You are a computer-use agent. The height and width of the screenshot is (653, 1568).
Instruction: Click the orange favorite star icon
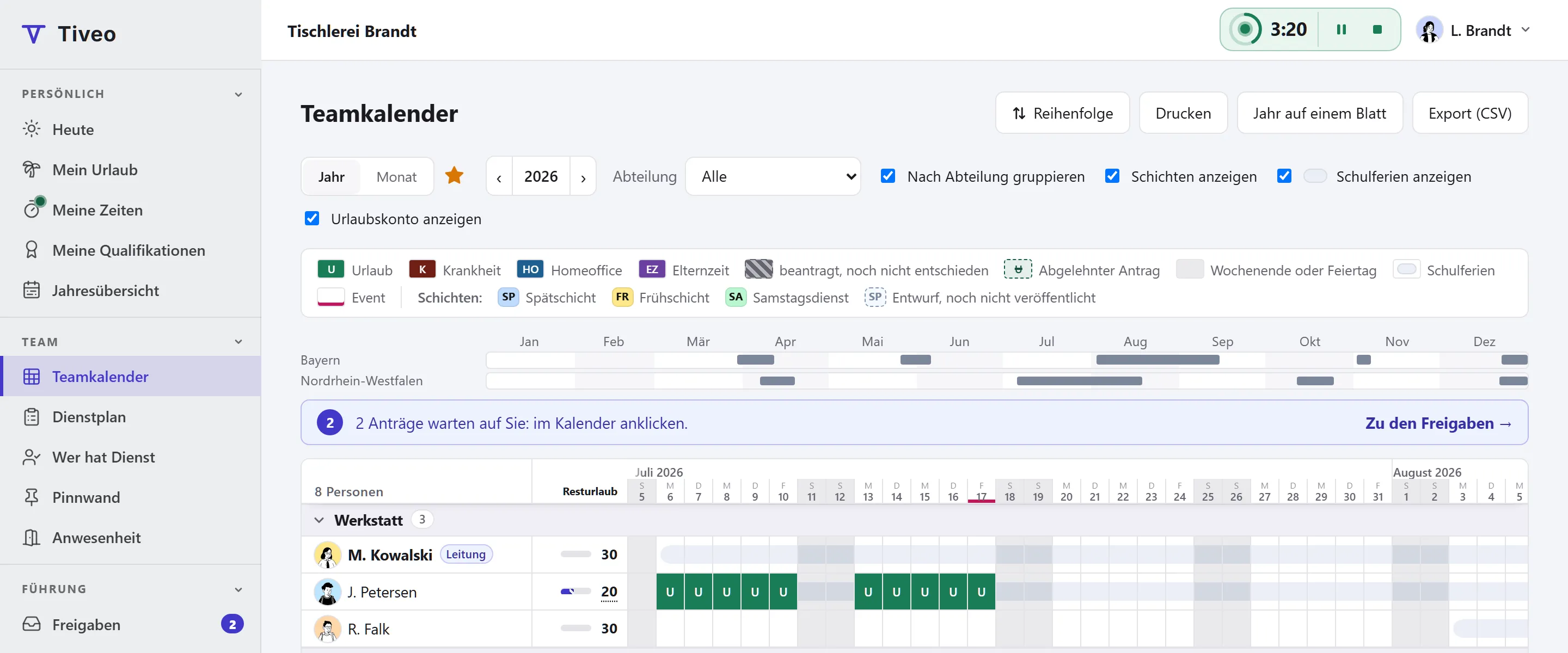[454, 176]
